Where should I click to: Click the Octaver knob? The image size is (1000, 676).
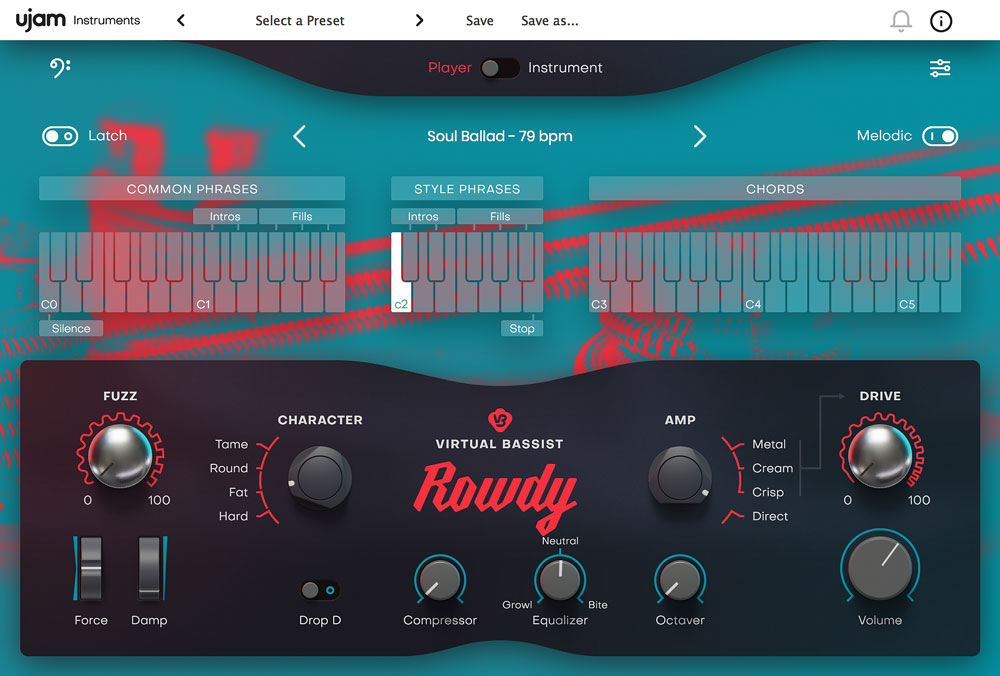pos(680,580)
